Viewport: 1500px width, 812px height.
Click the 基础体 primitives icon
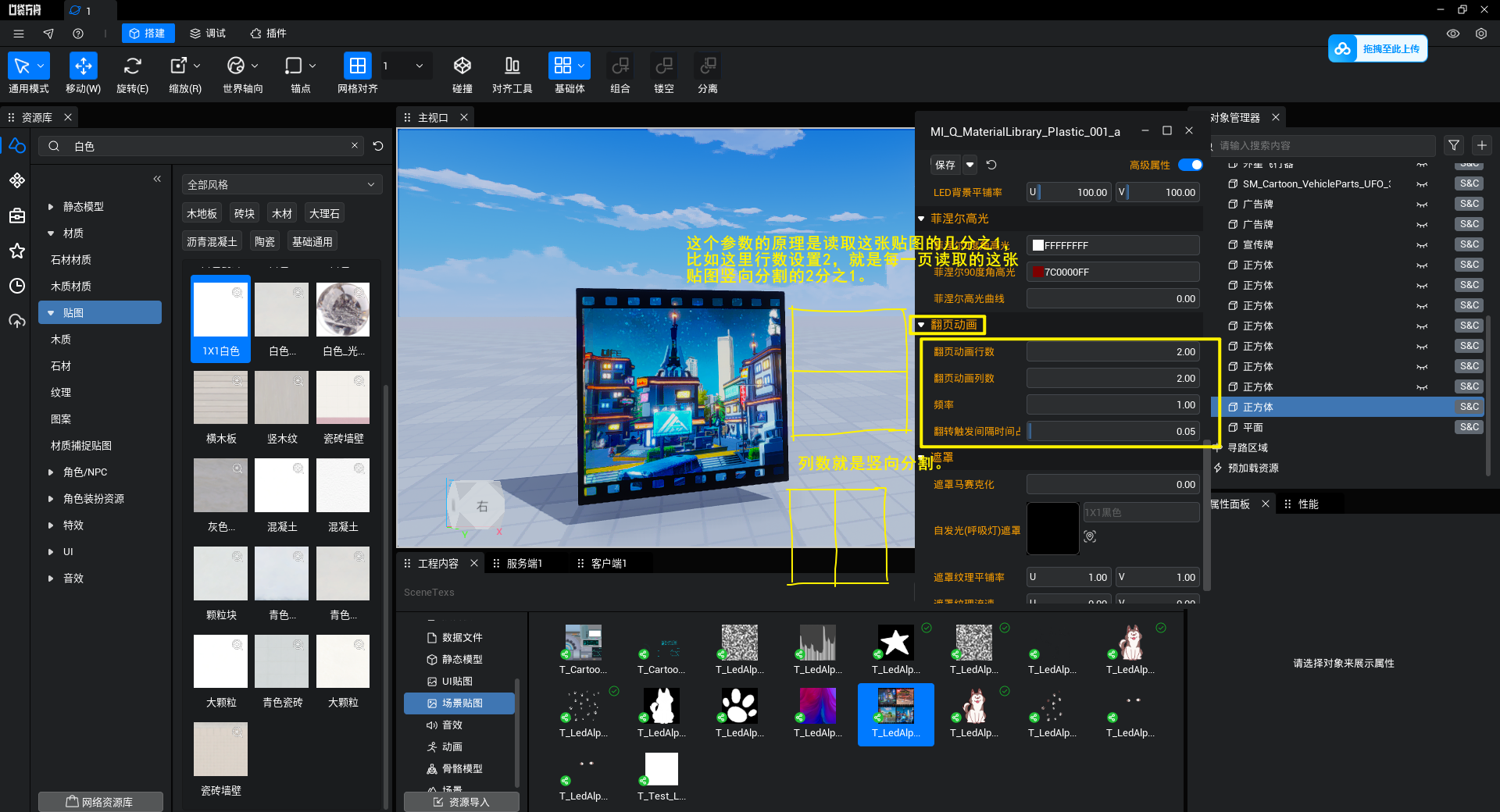(562, 66)
